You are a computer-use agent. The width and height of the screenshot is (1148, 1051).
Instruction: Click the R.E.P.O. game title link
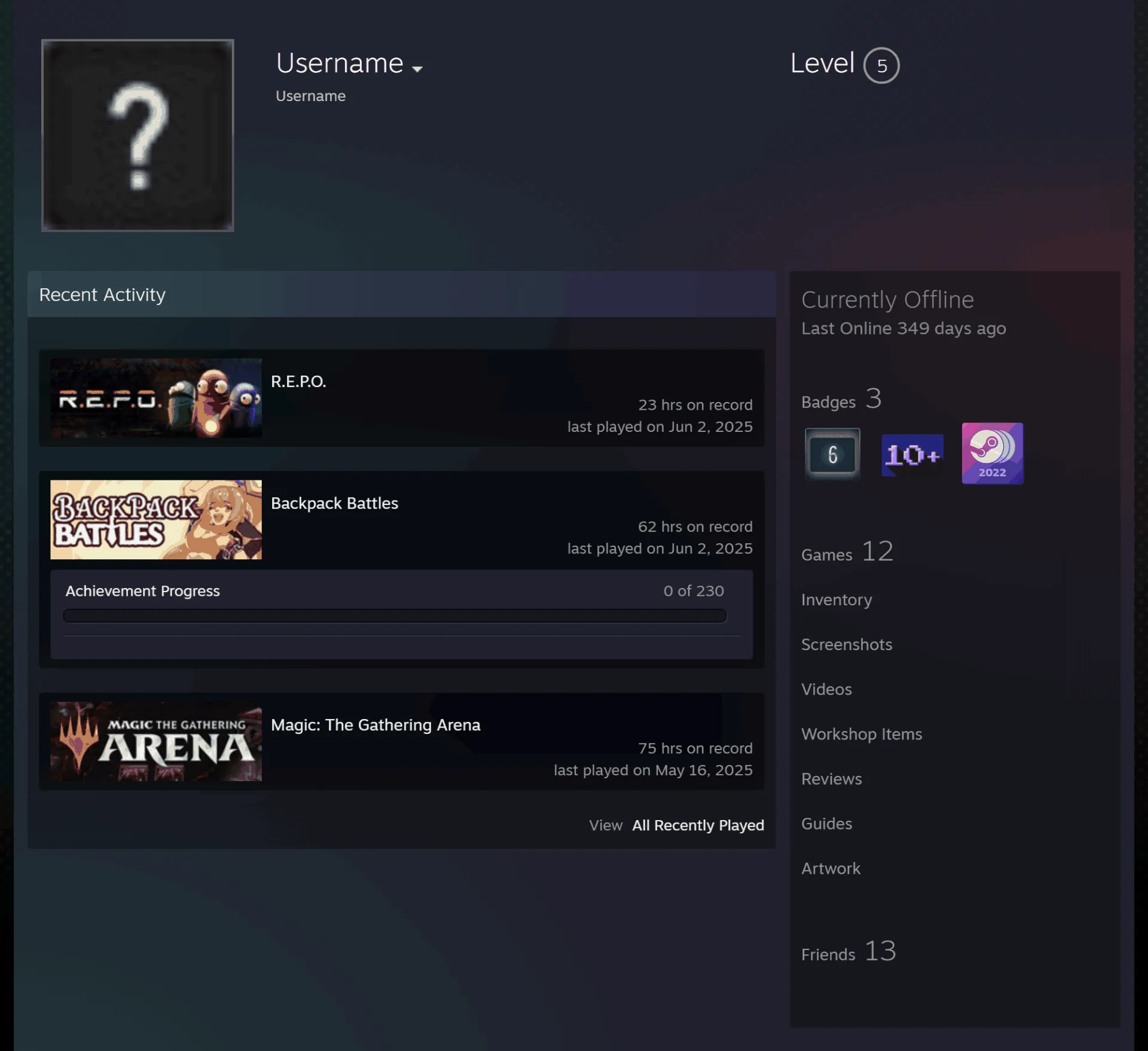tap(298, 381)
